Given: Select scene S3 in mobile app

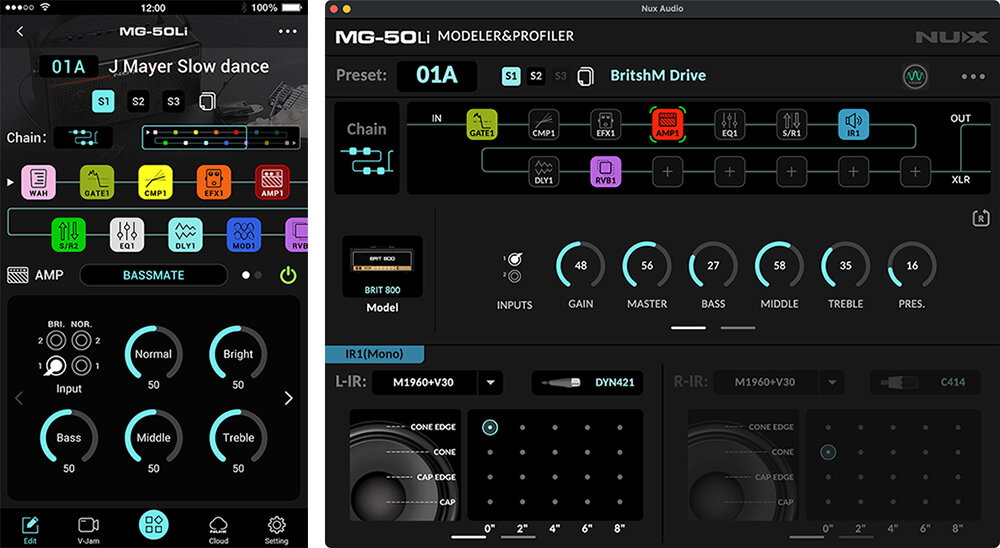Looking at the screenshot, I should pyautogui.click(x=174, y=101).
